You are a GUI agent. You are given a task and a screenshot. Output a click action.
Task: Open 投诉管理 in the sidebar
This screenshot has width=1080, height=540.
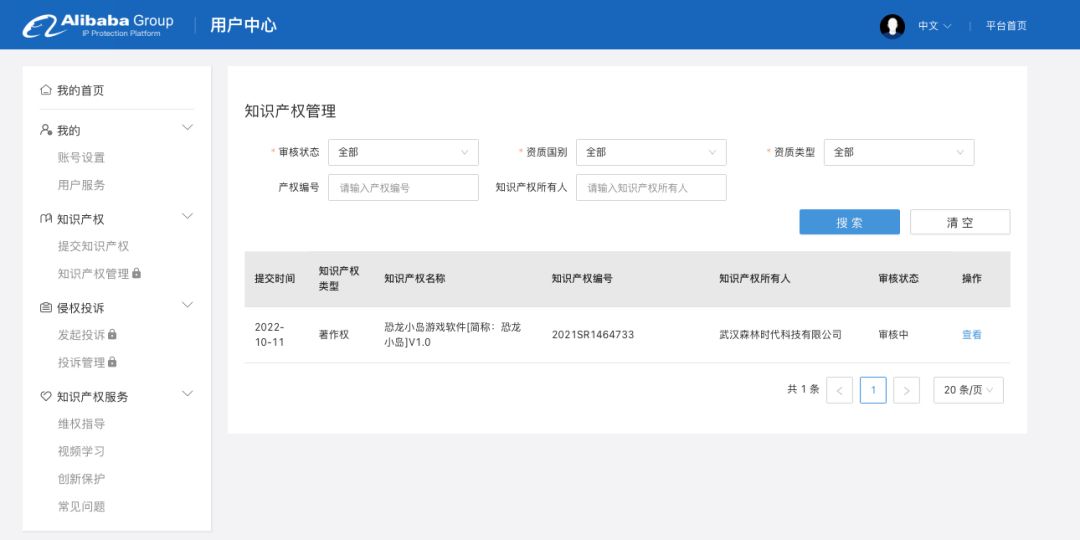click(x=81, y=362)
